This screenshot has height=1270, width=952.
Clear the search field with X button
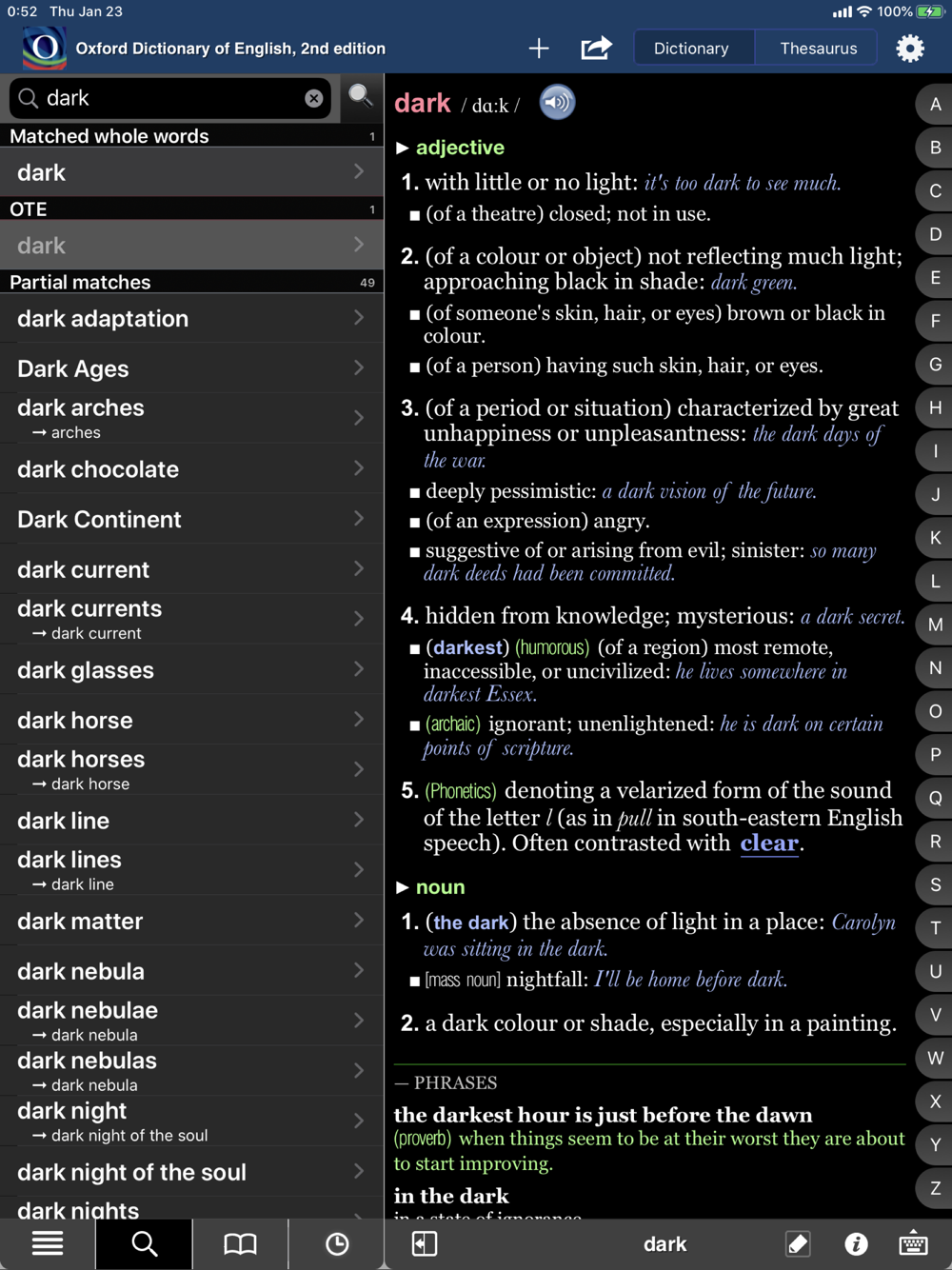[x=313, y=98]
